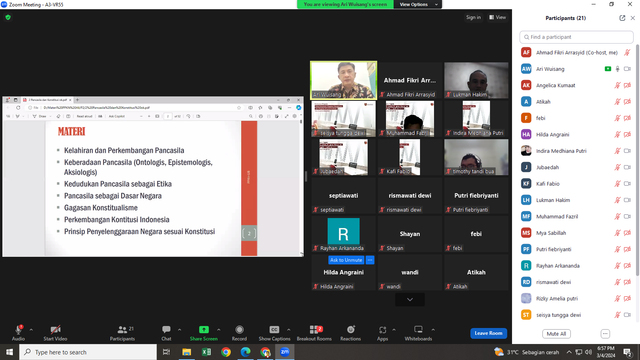Viewport: 640px width, 360px height.
Task: Toggle the mic icon for Atikah in list
Action: click(x=618, y=102)
